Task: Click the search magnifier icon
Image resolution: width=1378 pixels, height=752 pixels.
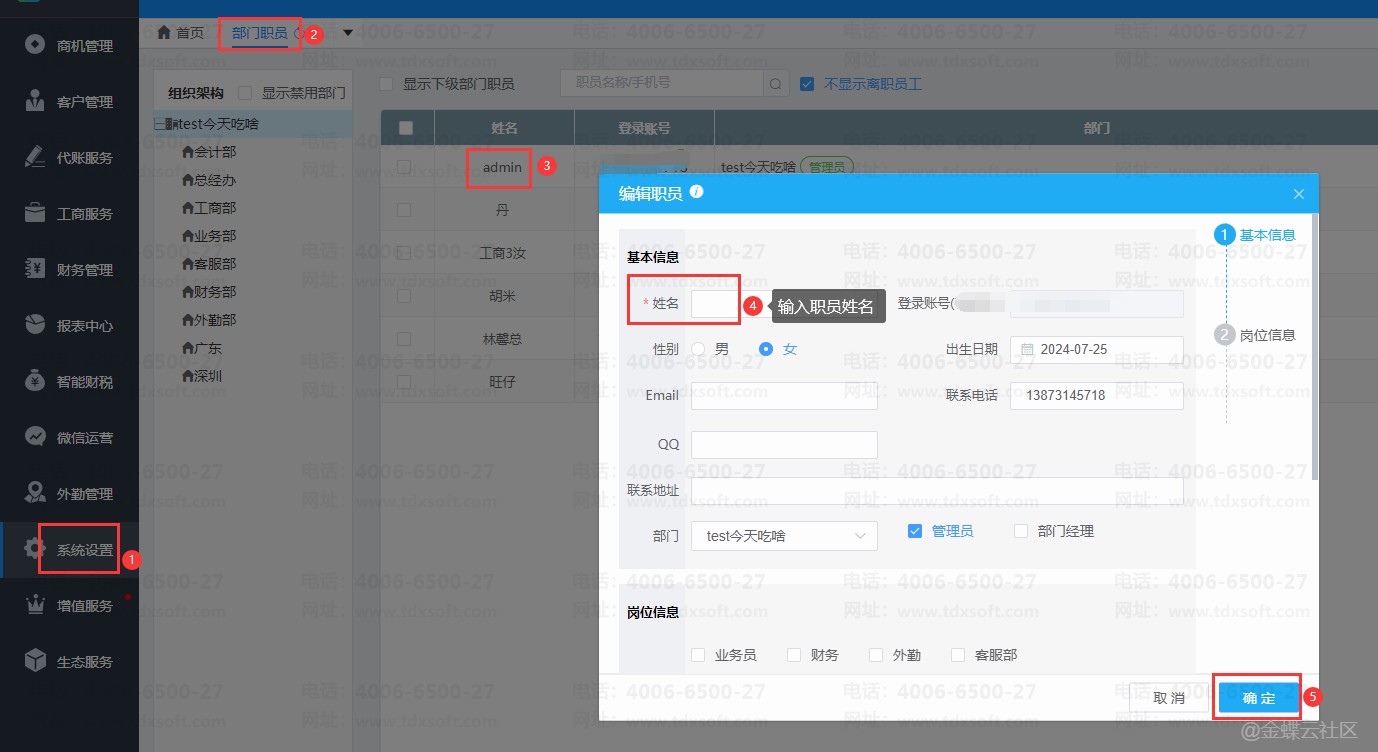Action: tap(776, 84)
